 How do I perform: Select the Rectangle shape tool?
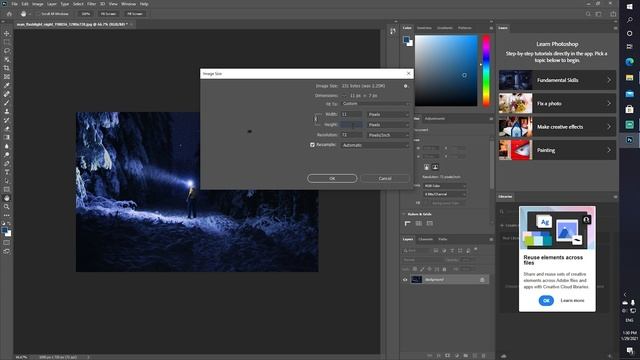(x=7, y=189)
